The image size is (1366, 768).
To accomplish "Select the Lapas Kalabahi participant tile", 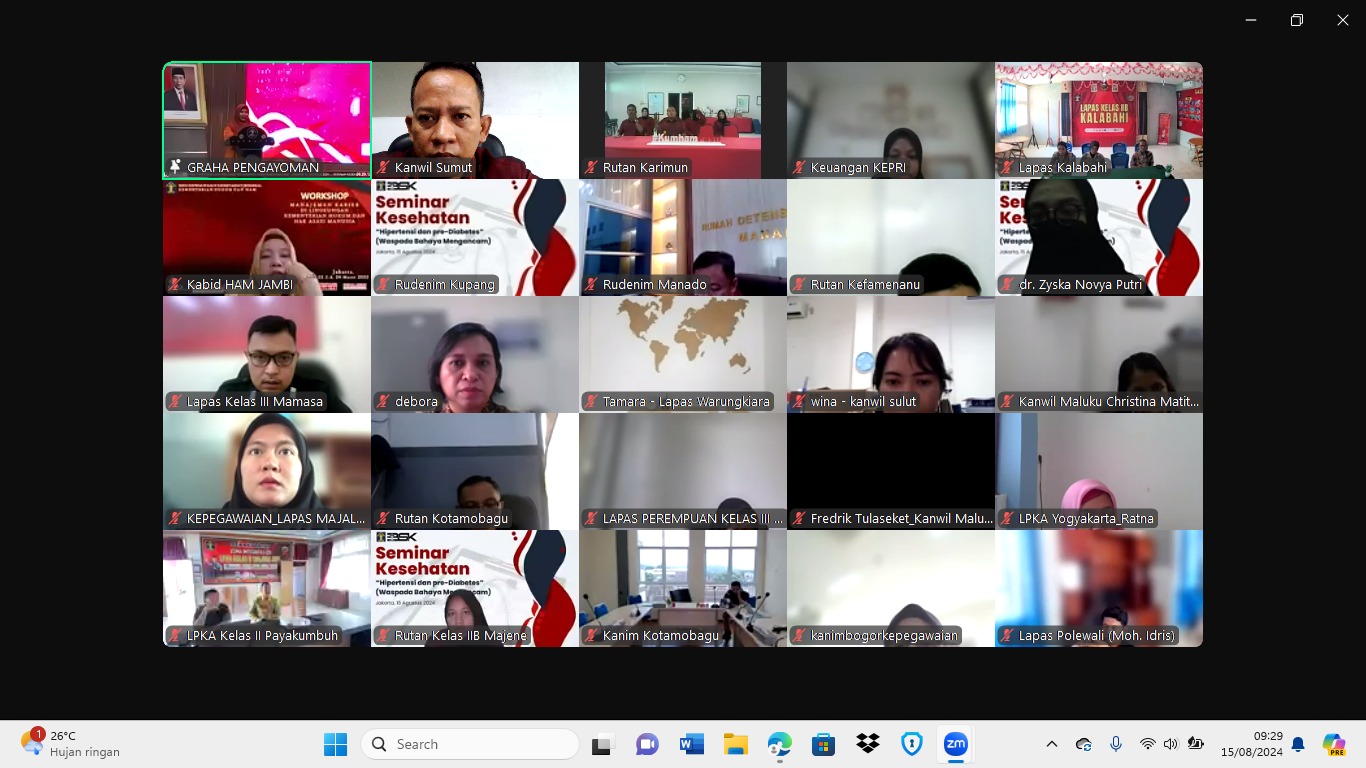I will [1098, 120].
